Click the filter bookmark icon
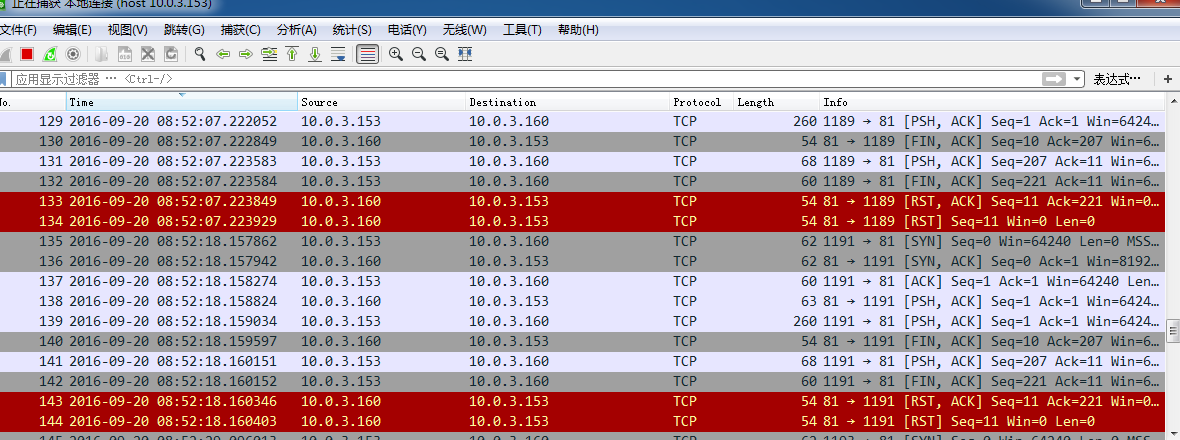Viewport: 1180px width, 440px height. pos(5,79)
